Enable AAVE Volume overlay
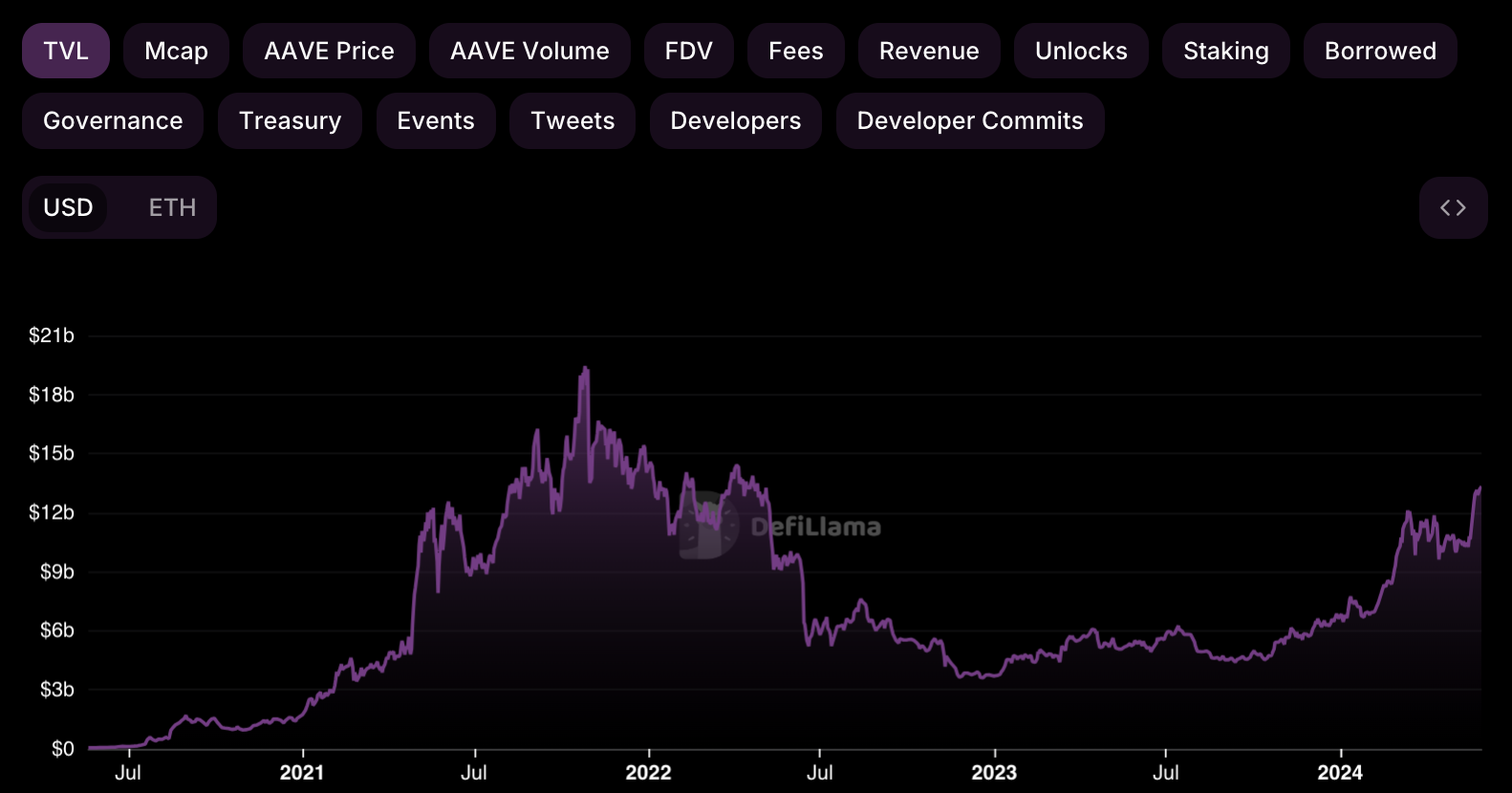 coord(529,51)
